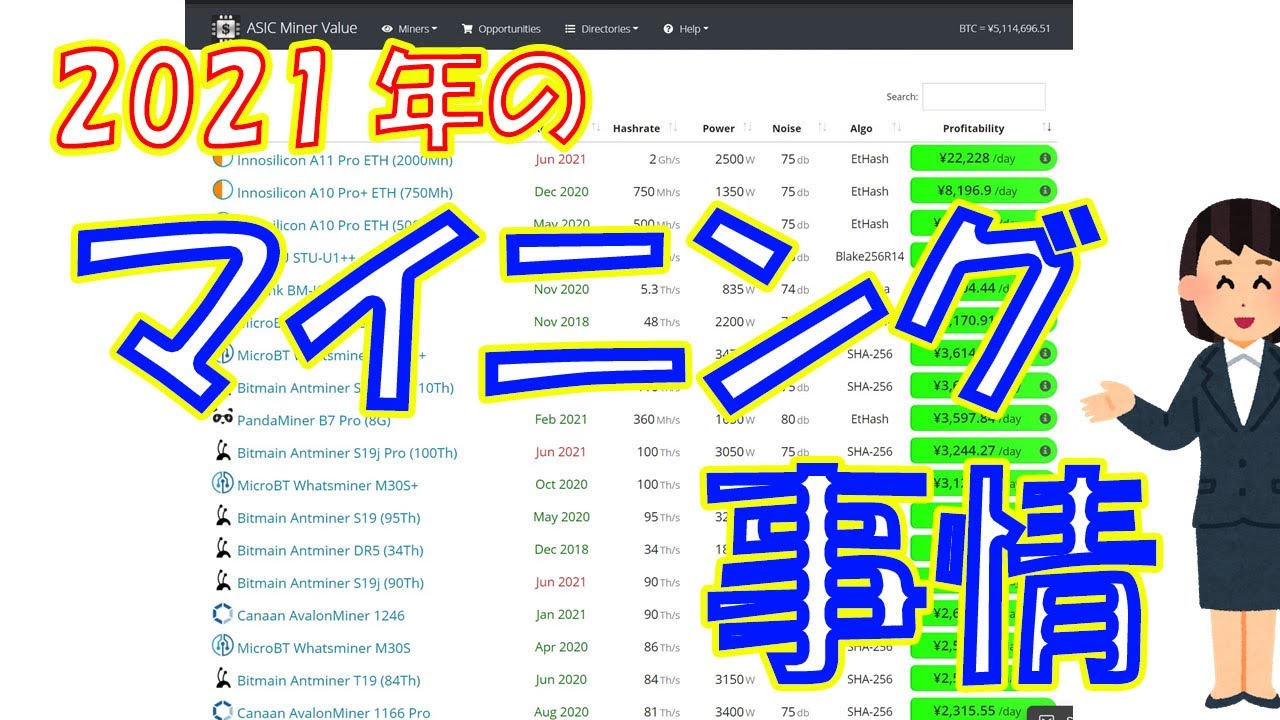Viewport: 1280px width, 720px height.
Task: Click the ASIC Miner Value chip logo
Action: (x=226, y=28)
